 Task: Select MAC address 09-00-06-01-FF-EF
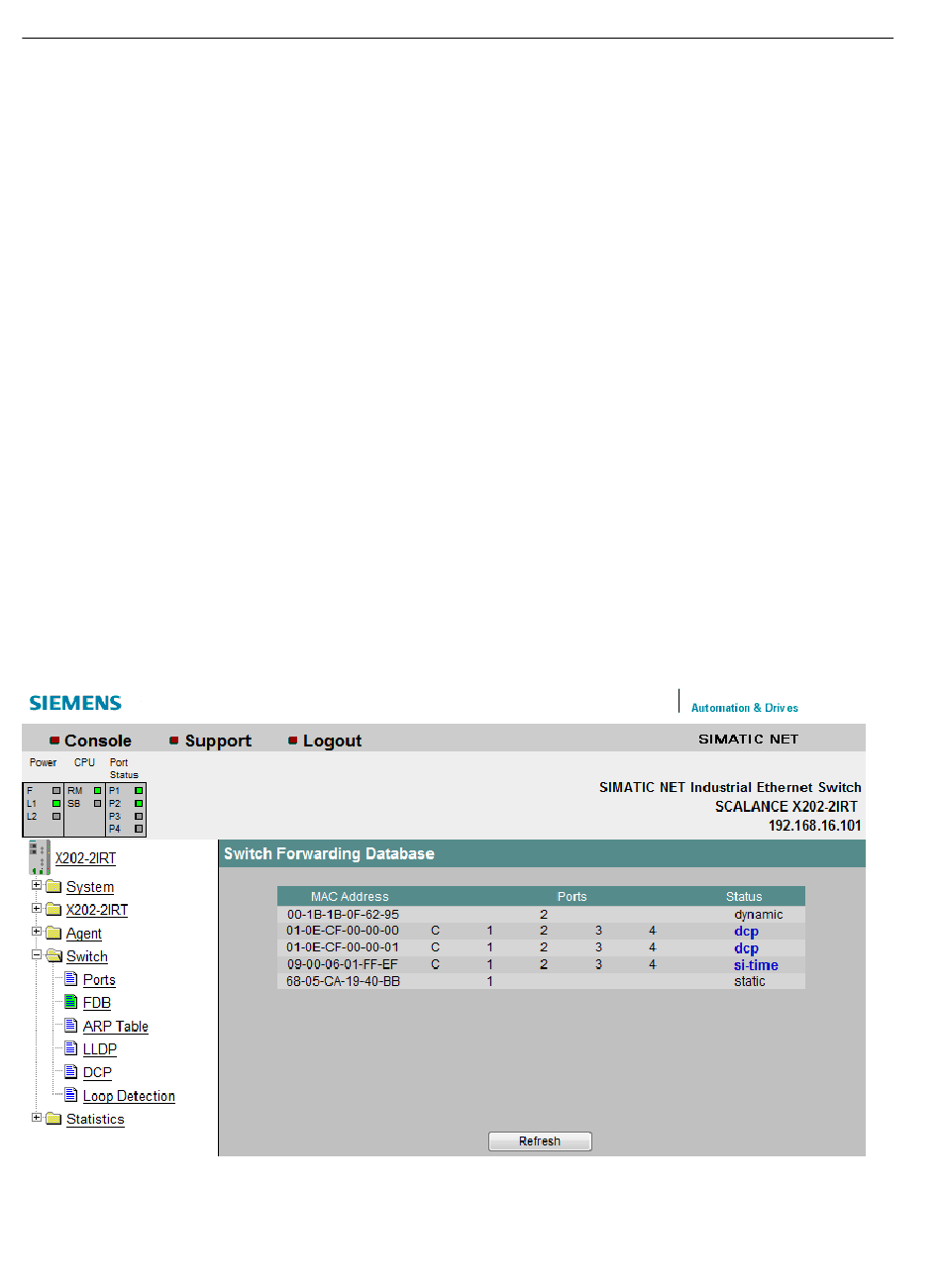(343, 964)
